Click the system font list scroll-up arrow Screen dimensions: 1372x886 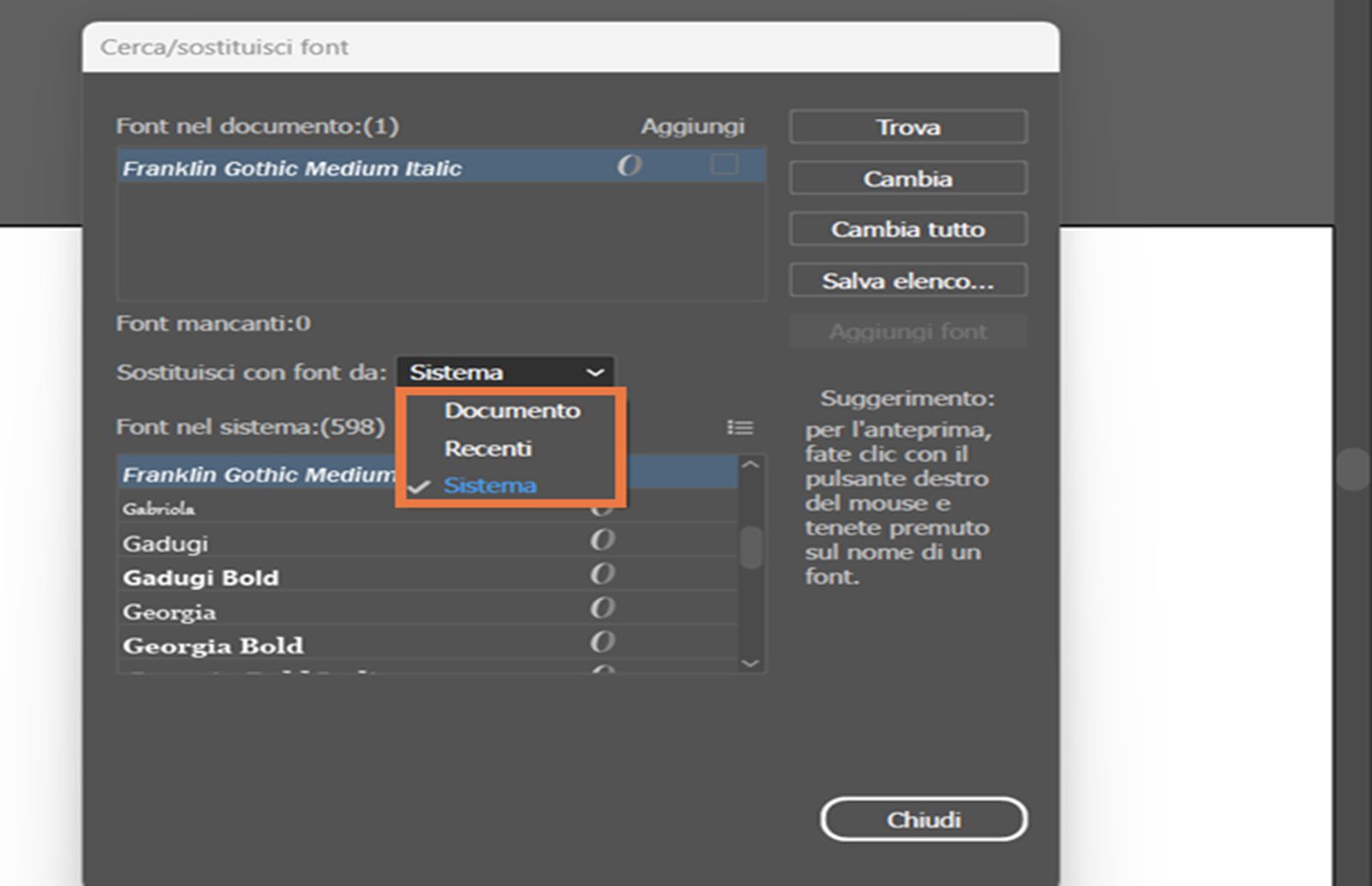(750, 465)
